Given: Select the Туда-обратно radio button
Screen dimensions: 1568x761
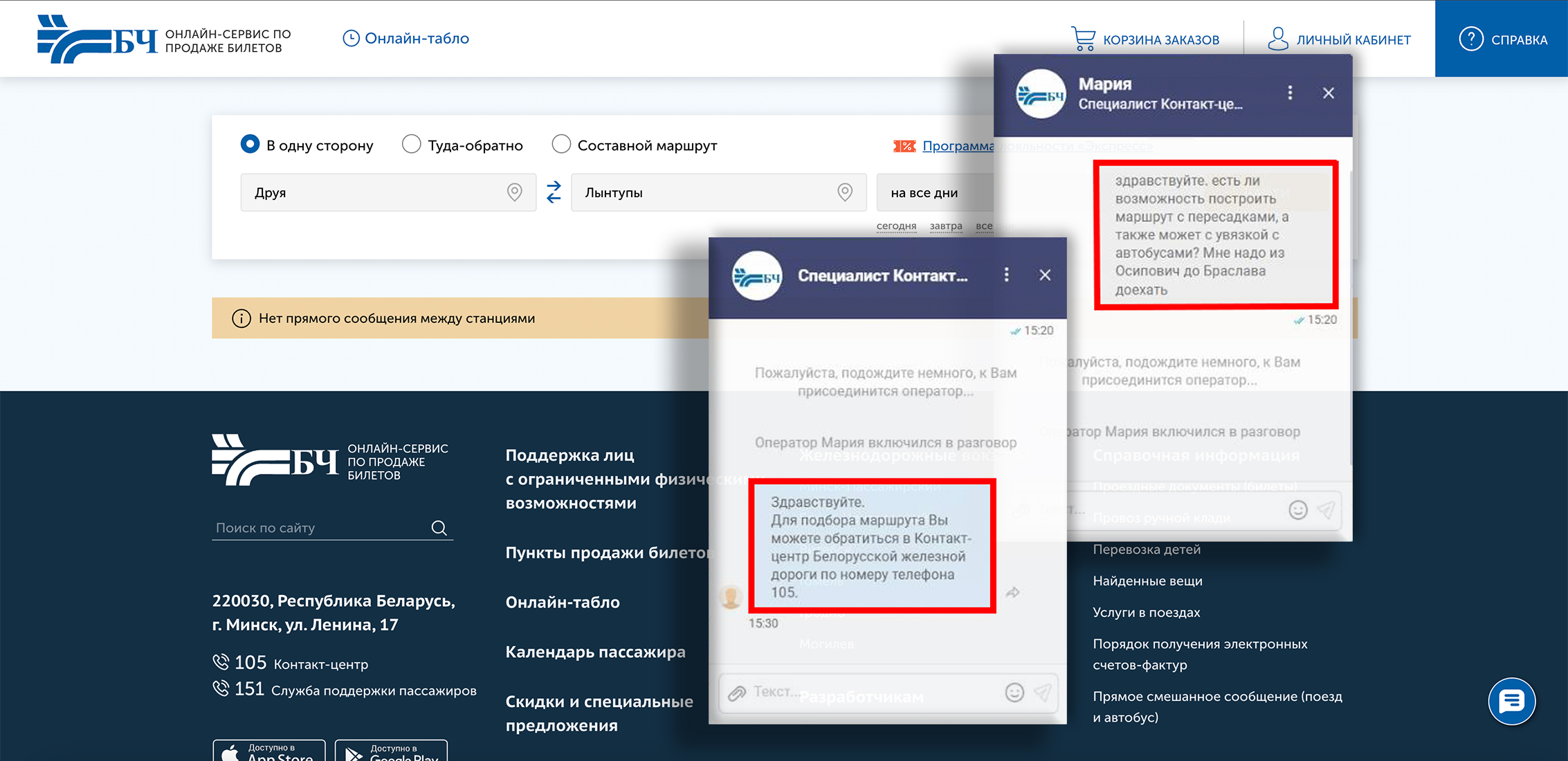Looking at the screenshot, I should [x=412, y=144].
